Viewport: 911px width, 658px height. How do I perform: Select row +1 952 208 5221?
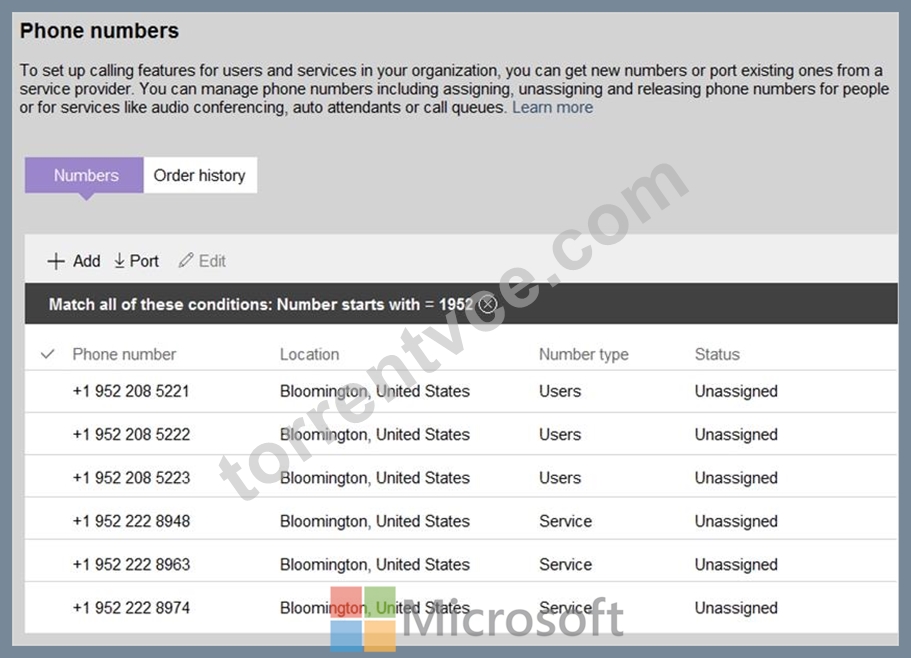(461, 391)
